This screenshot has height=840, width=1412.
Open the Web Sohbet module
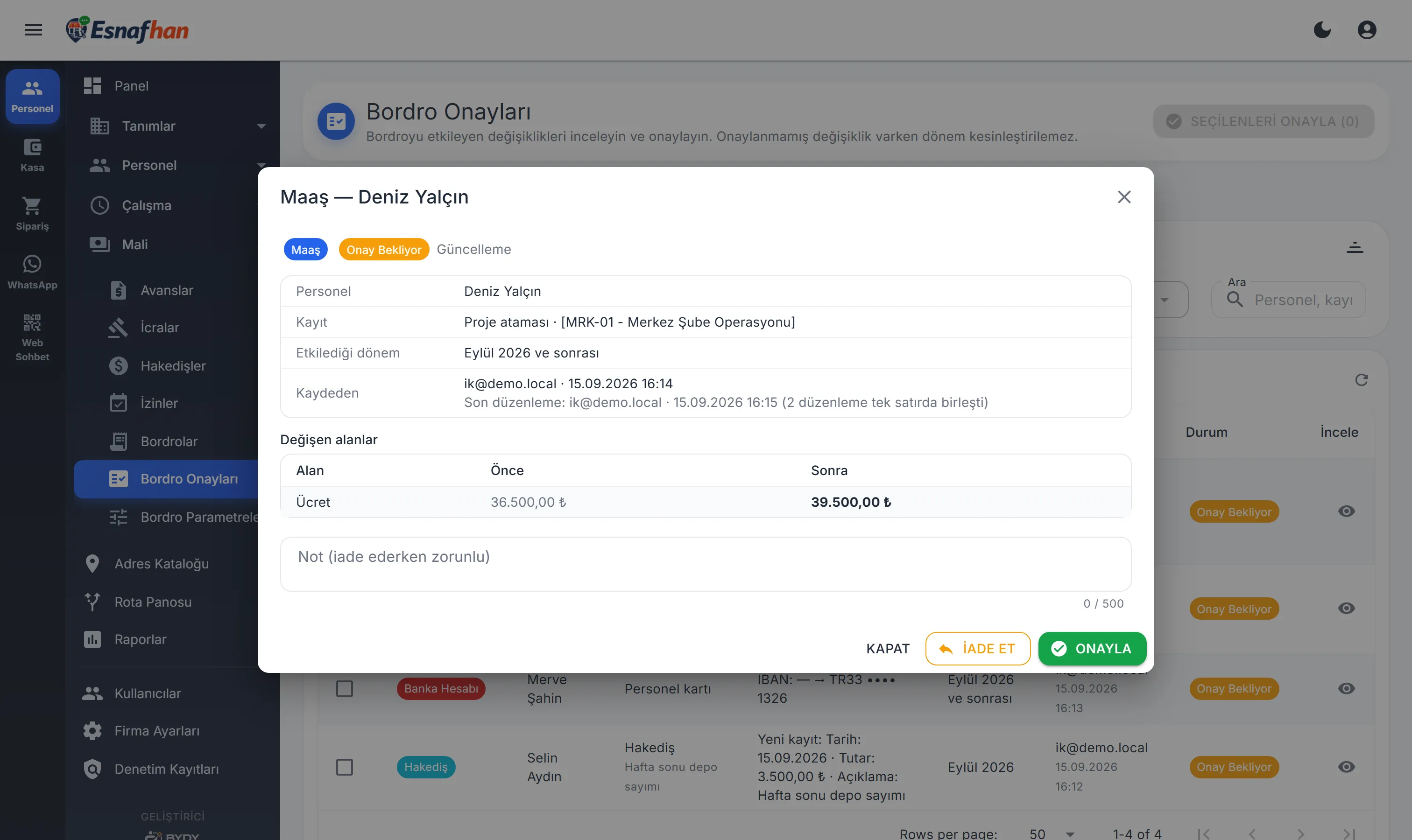click(x=32, y=338)
